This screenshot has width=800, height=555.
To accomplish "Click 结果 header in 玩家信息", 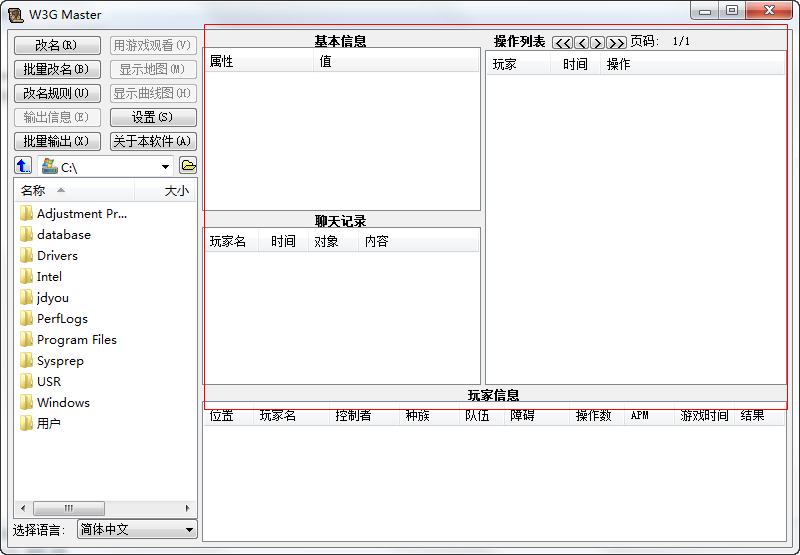I will 759,416.
